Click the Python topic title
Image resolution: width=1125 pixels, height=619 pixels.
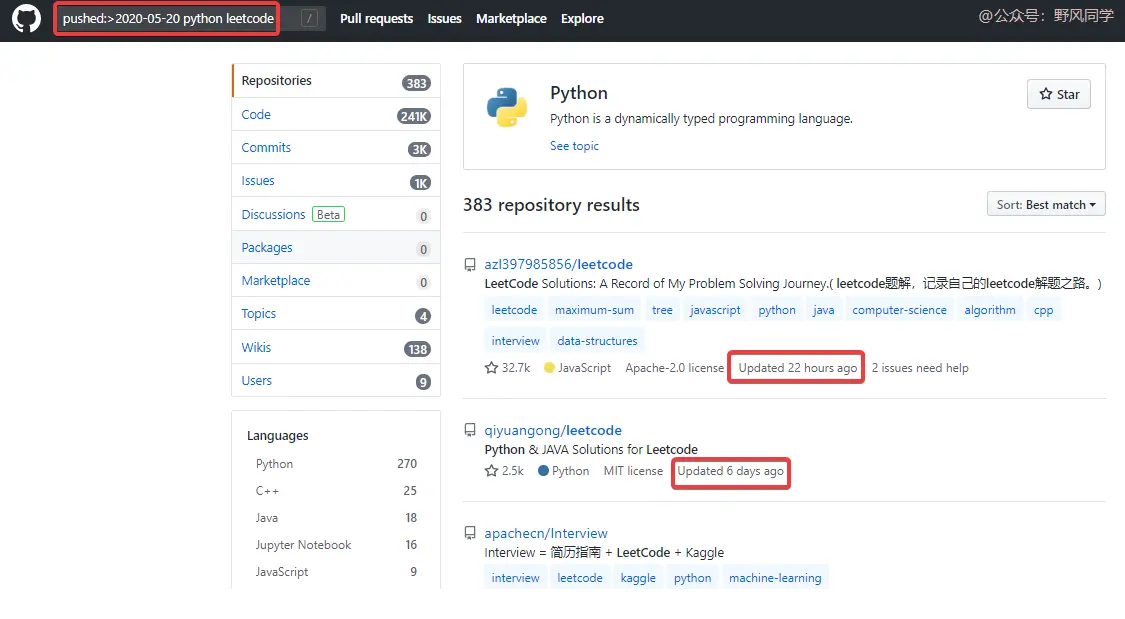click(x=578, y=93)
